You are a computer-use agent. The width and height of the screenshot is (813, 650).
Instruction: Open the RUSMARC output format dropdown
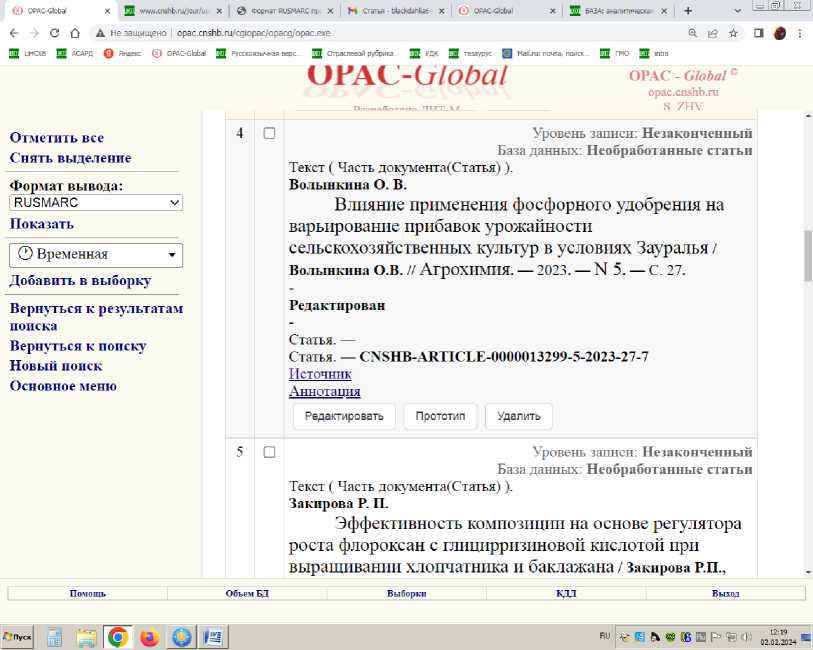coord(96,202)
